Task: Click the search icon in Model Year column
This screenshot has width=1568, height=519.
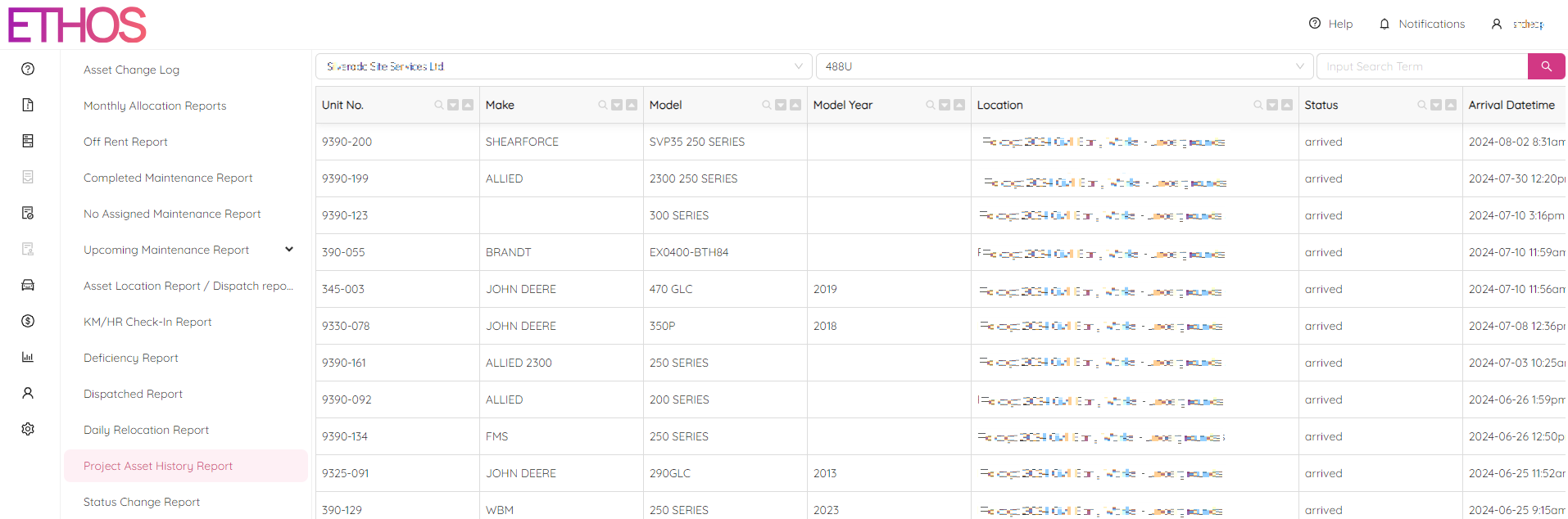Action: coord(931,105)
